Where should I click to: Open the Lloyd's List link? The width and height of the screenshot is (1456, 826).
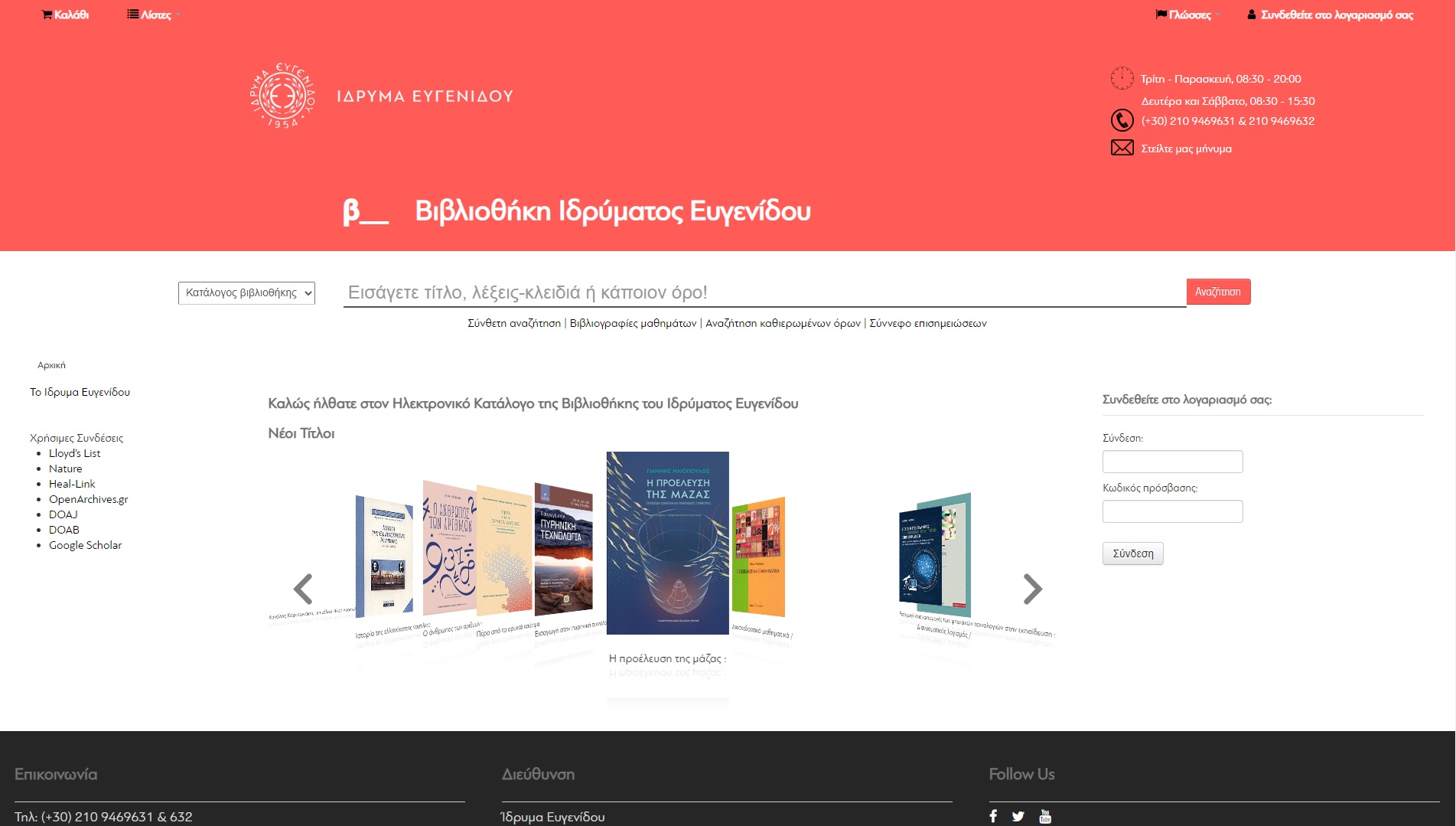click(74, 453)
